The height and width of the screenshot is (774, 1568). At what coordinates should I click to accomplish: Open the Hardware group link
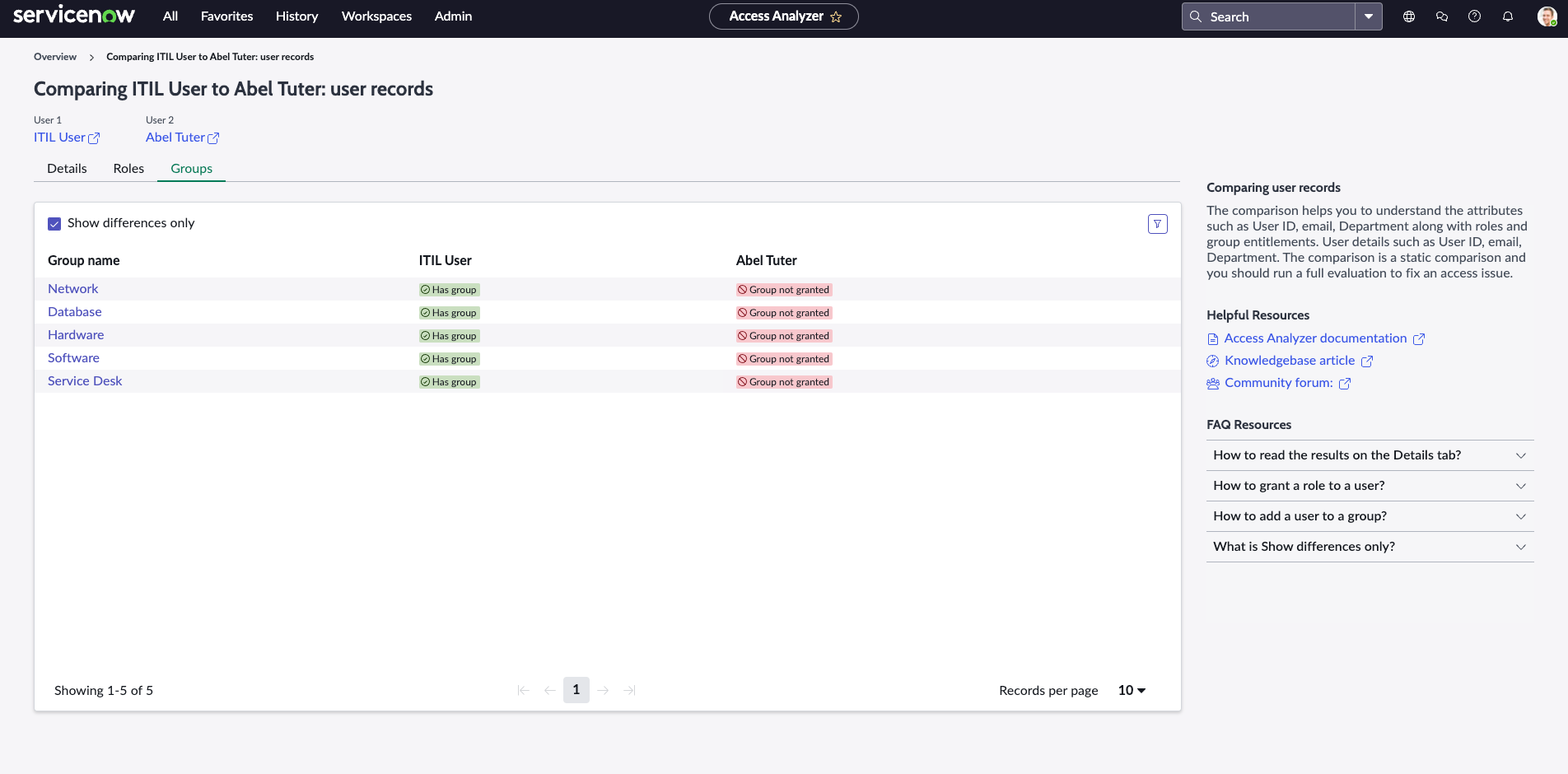(x=76, y=335)
